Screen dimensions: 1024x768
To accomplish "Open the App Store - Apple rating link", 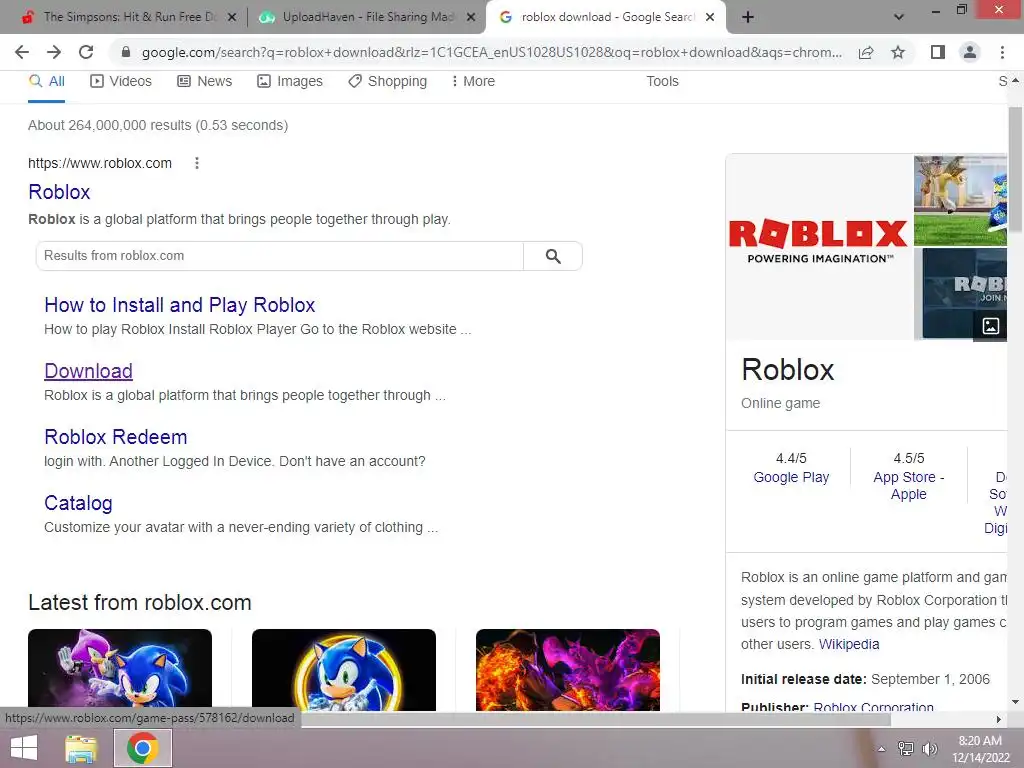I will point(908,486).
